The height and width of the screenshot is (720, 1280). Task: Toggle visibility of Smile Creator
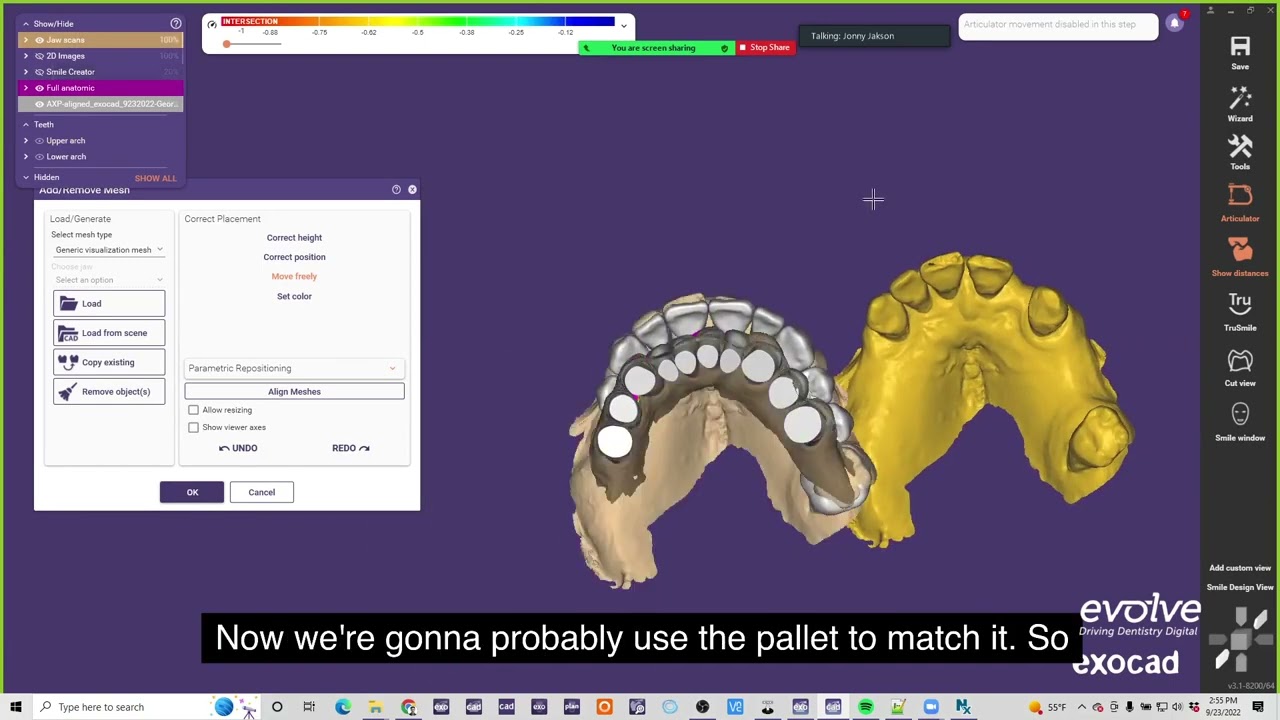39,72
